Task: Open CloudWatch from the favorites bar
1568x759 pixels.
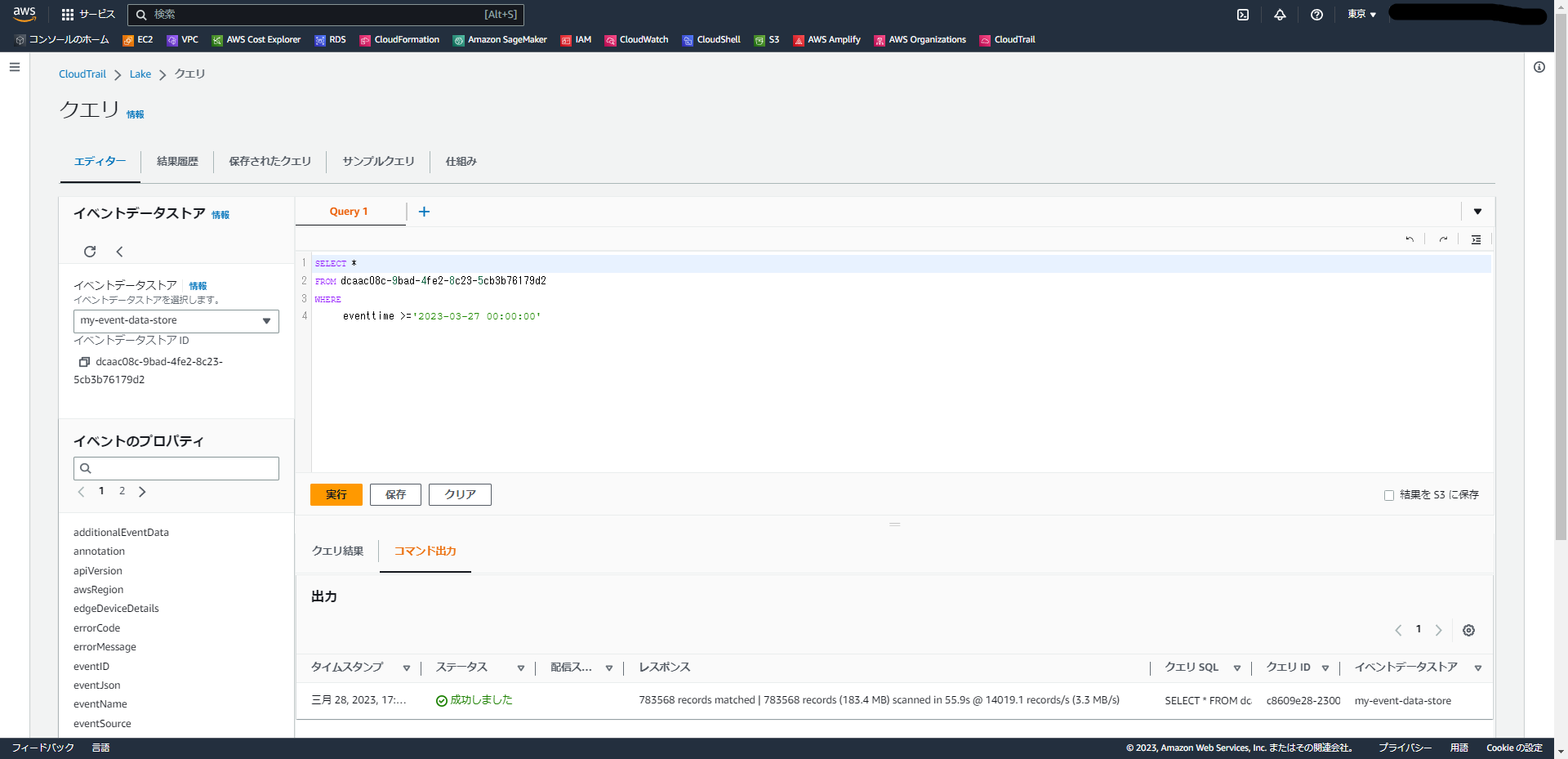Action: (636, 40)
